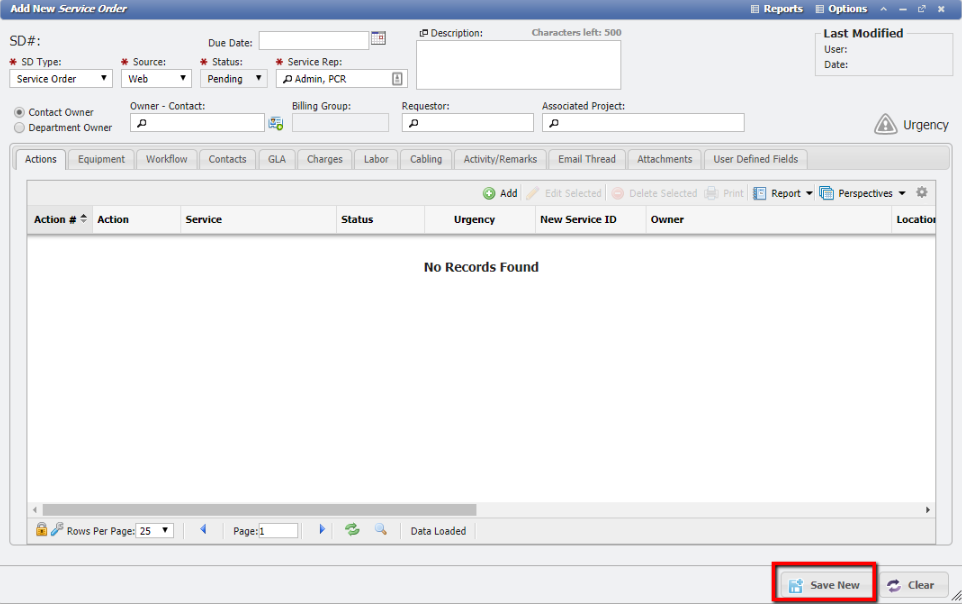Open the Rows Per Page dropdown
This screenshot has width=962, height=604.
pyautogui.click(x=155, y=531)
